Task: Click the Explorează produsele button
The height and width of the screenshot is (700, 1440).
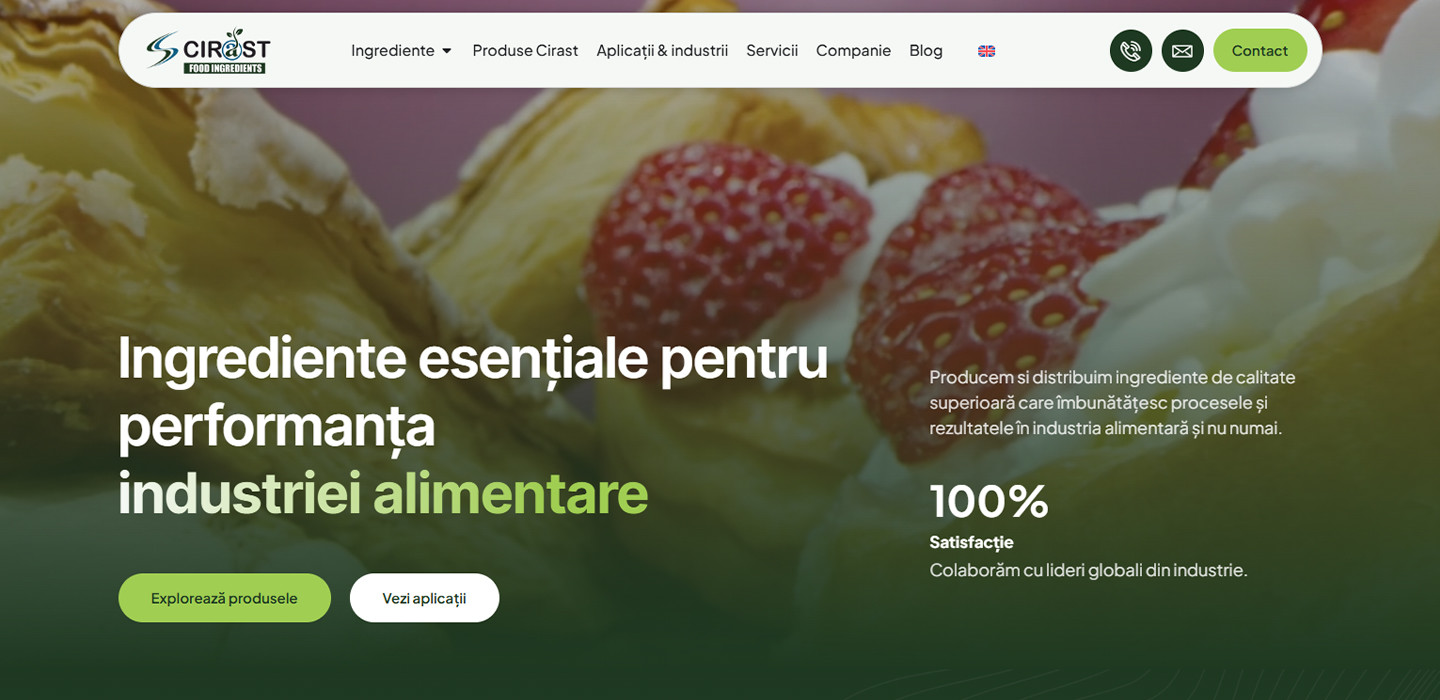Action: [224, 598]
